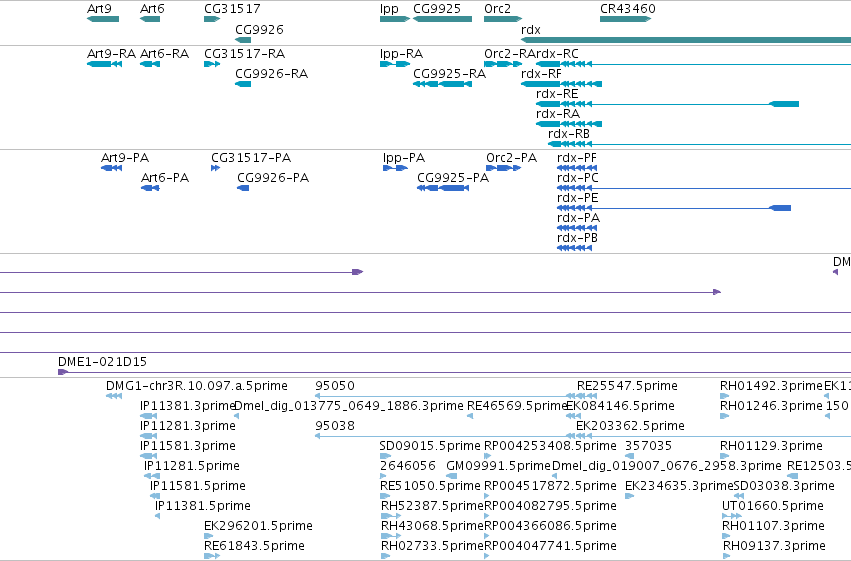Select the DMG1-chr3R.10.097.a.5prime label
Viewport: 851px width, 561px height.
[x=197, y=386]
